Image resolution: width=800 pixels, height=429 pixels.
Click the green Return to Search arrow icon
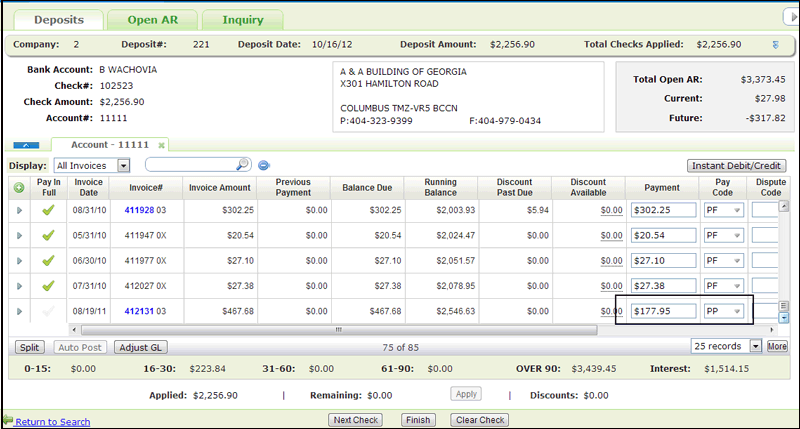coord(8,420)
